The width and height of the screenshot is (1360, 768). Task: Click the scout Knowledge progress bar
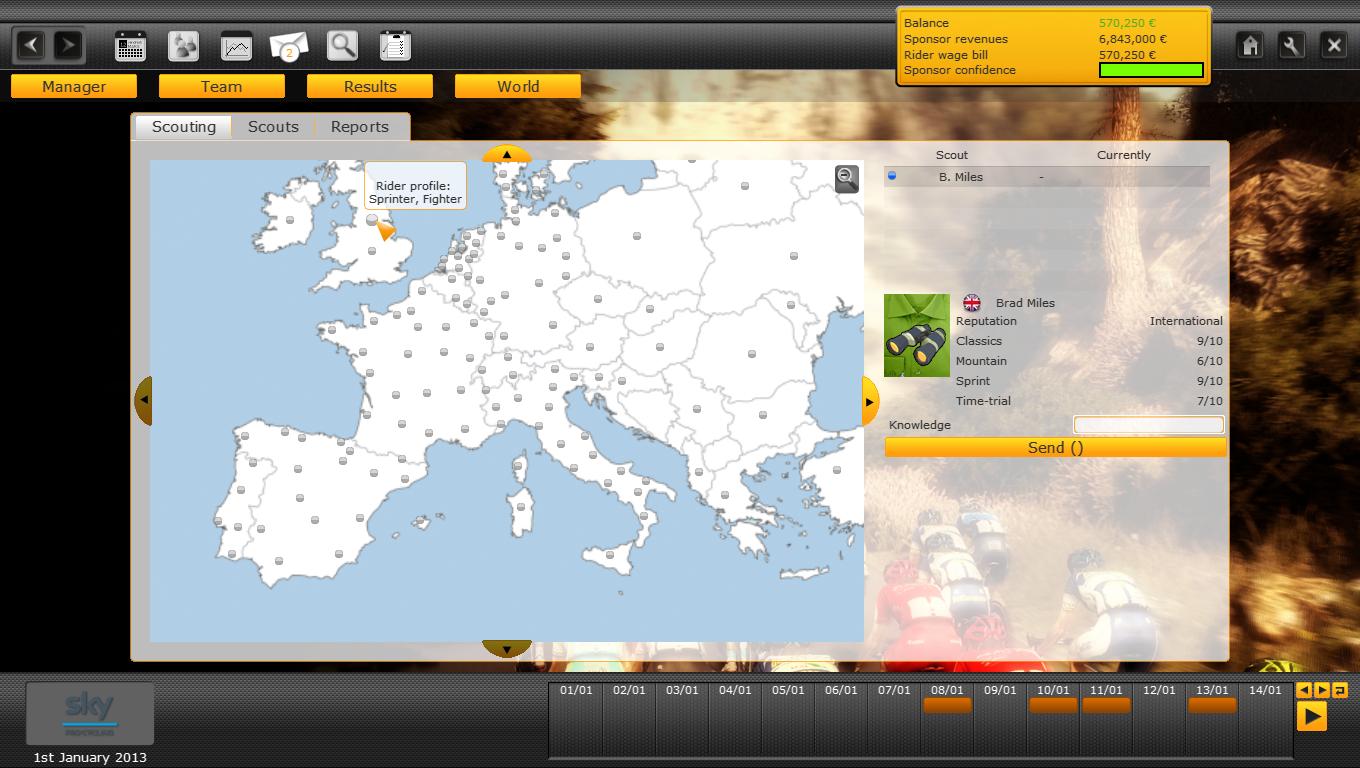[1148, 425]
